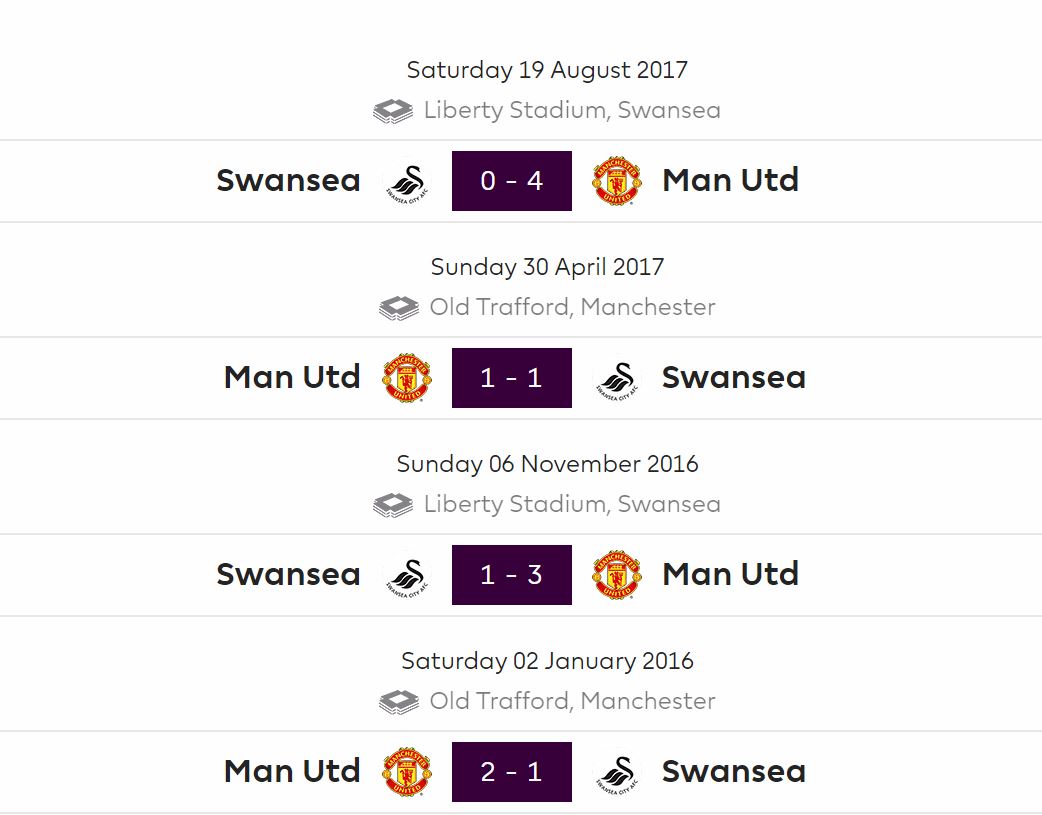Click Man Utd team name in 30 April match
1042x815 pixels.
tap(292, 377)
